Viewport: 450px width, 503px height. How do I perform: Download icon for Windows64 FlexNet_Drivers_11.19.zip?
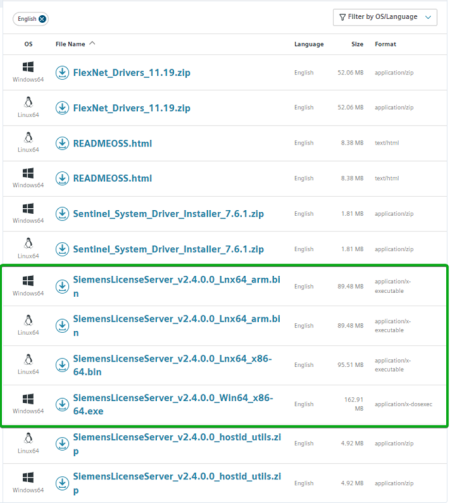tap(62, 73)
